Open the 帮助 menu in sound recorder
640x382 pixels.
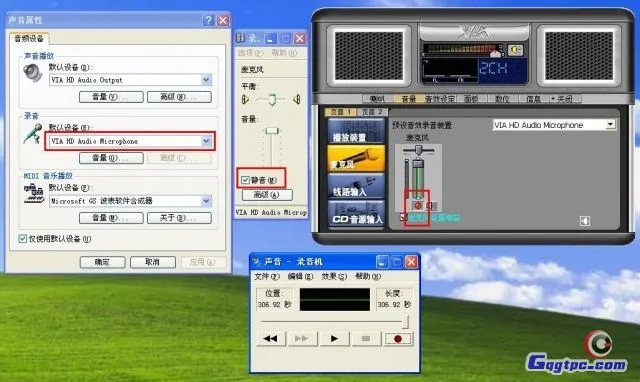pyautogui.click(x=368, y=276)
